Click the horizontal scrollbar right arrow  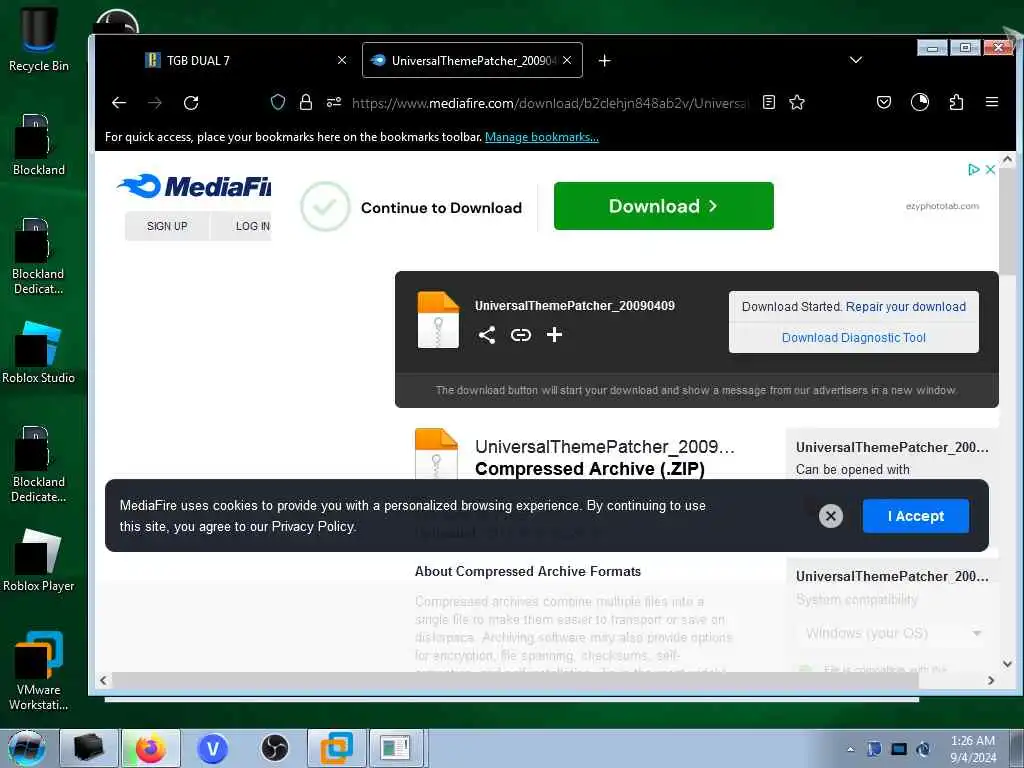[991, 680]
